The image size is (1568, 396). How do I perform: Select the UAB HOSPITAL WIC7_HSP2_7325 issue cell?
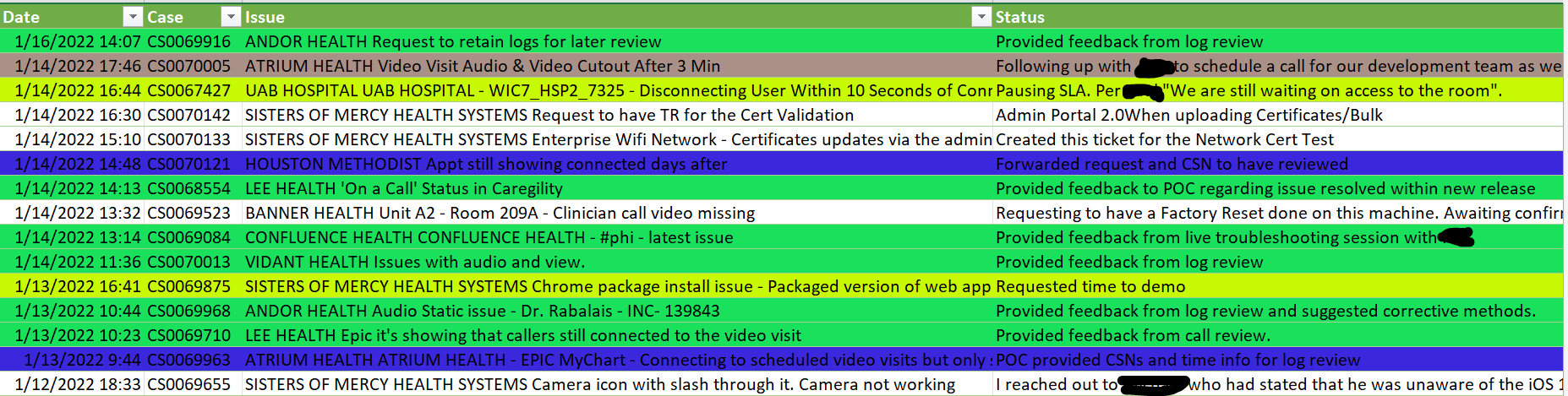[618, 90]
